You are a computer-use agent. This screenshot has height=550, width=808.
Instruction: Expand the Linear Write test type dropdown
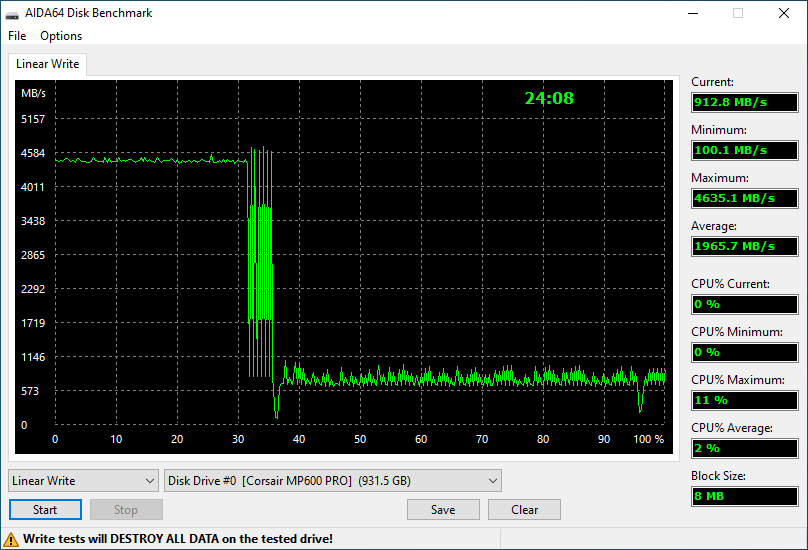tap(83, 480)
